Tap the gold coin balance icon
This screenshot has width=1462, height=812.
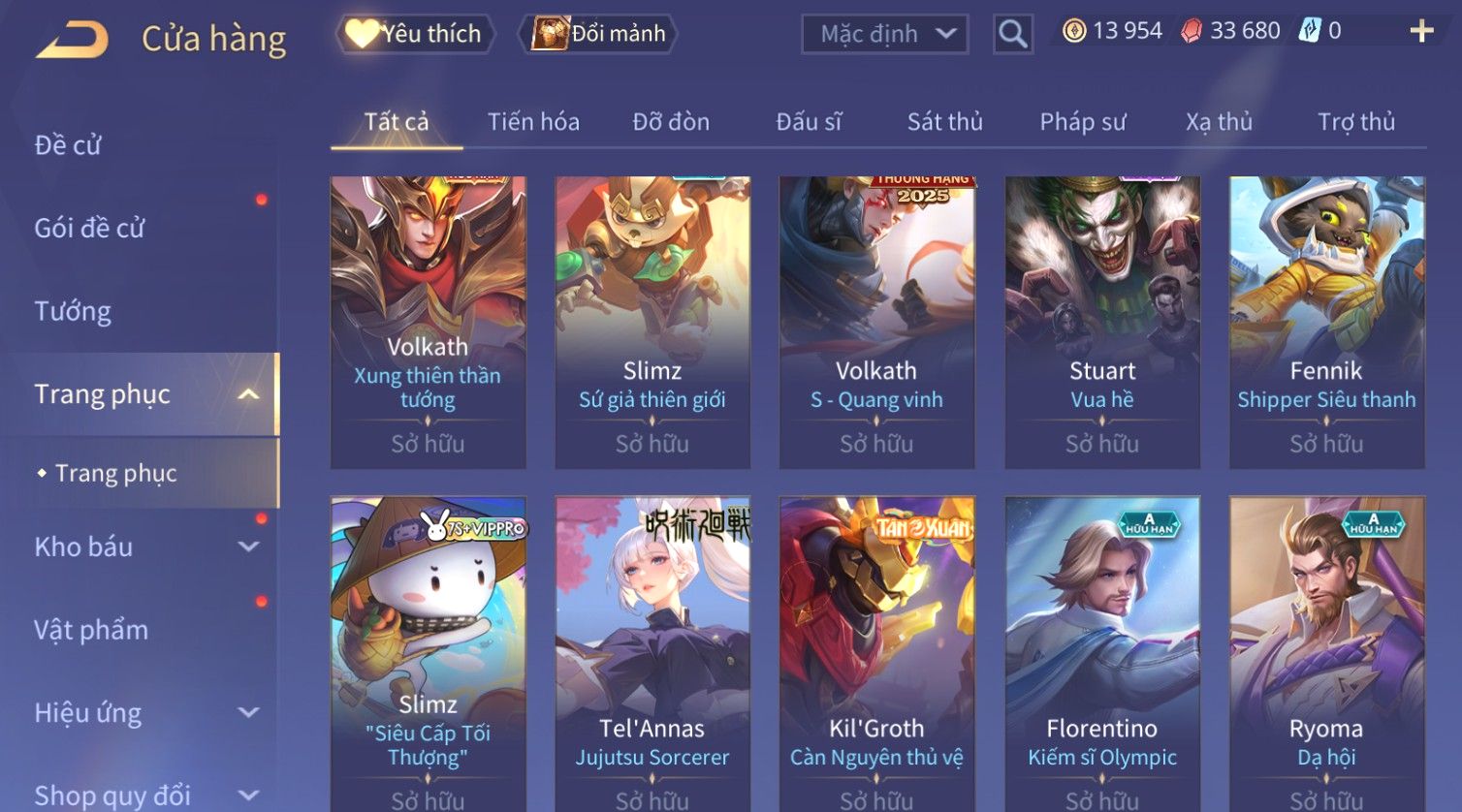tap(1074, 31)
